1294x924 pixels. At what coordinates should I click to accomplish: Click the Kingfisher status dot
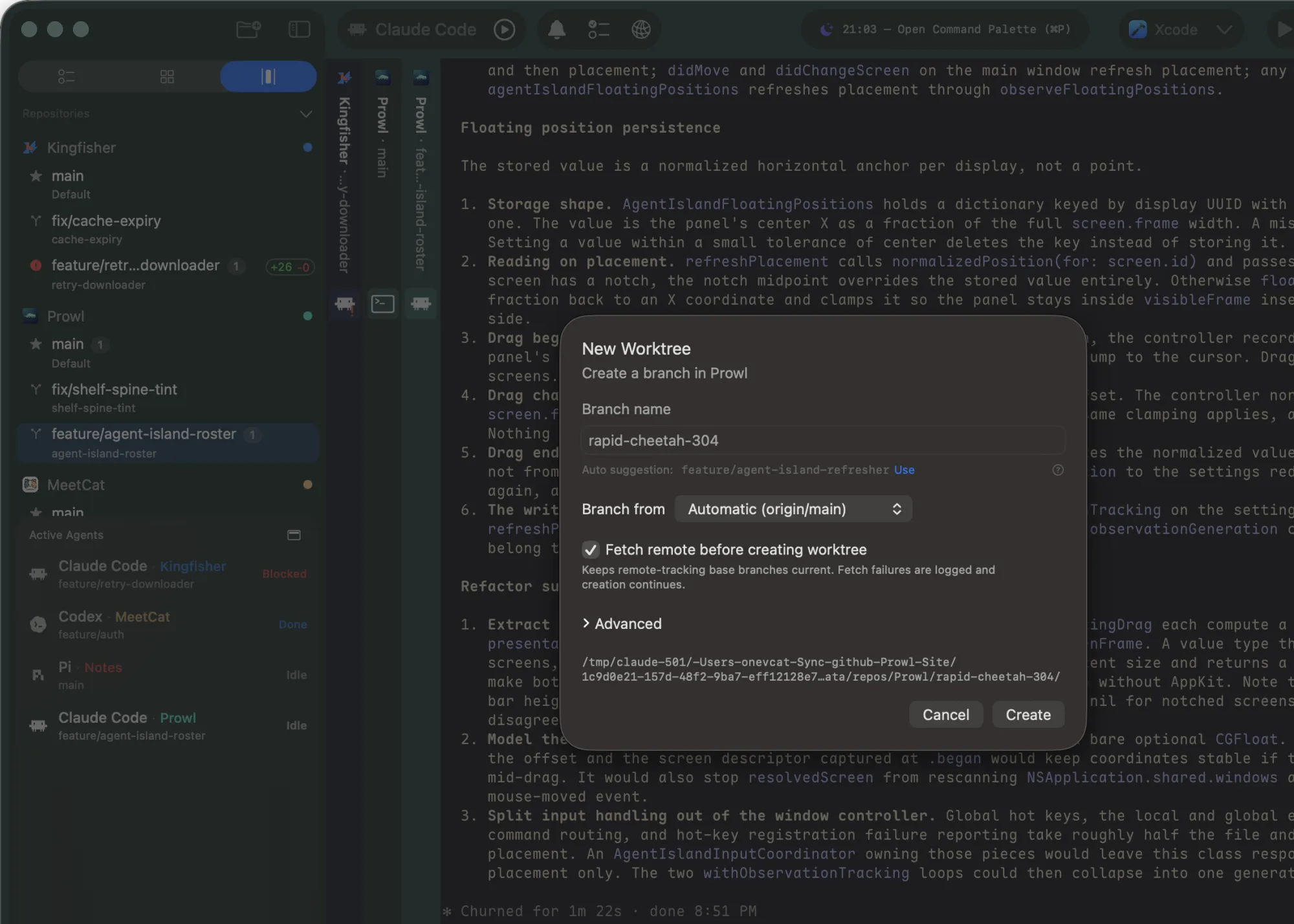(307, 148)
